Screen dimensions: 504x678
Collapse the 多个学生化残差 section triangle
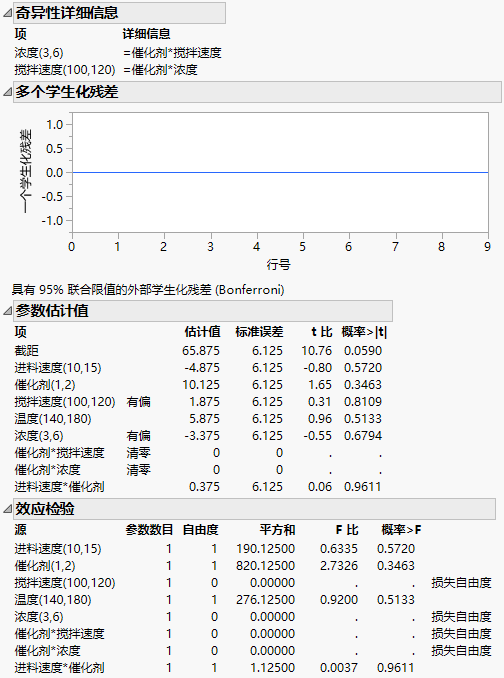click(x=7, y=92)
